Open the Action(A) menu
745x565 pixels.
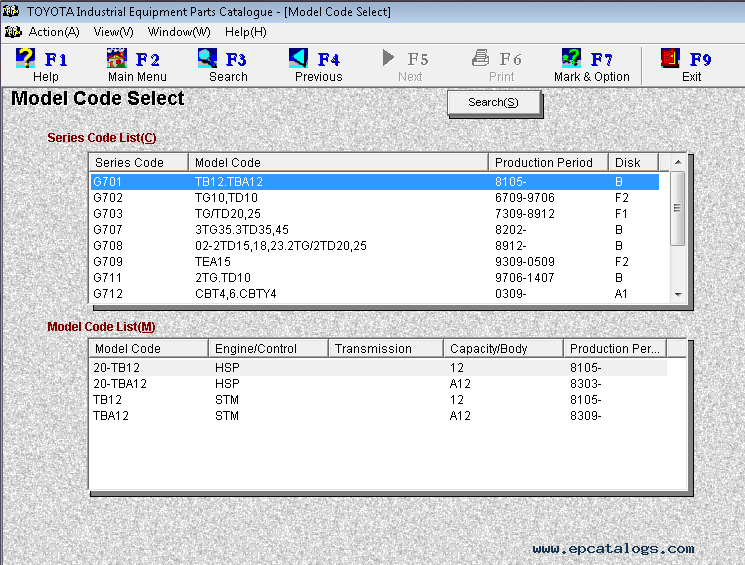coord(54,32)
